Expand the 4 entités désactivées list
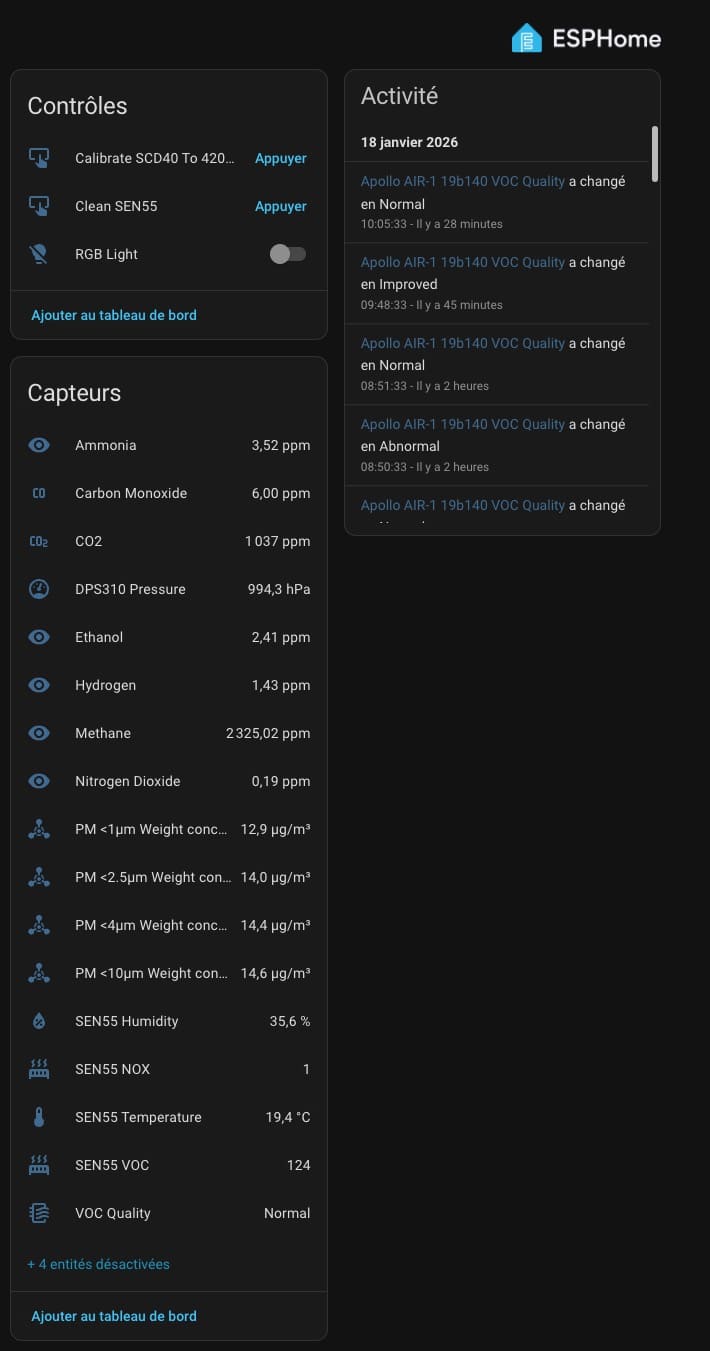Screen dimensions: 710x1351 pyautogui.click(x=98, y=1264)
